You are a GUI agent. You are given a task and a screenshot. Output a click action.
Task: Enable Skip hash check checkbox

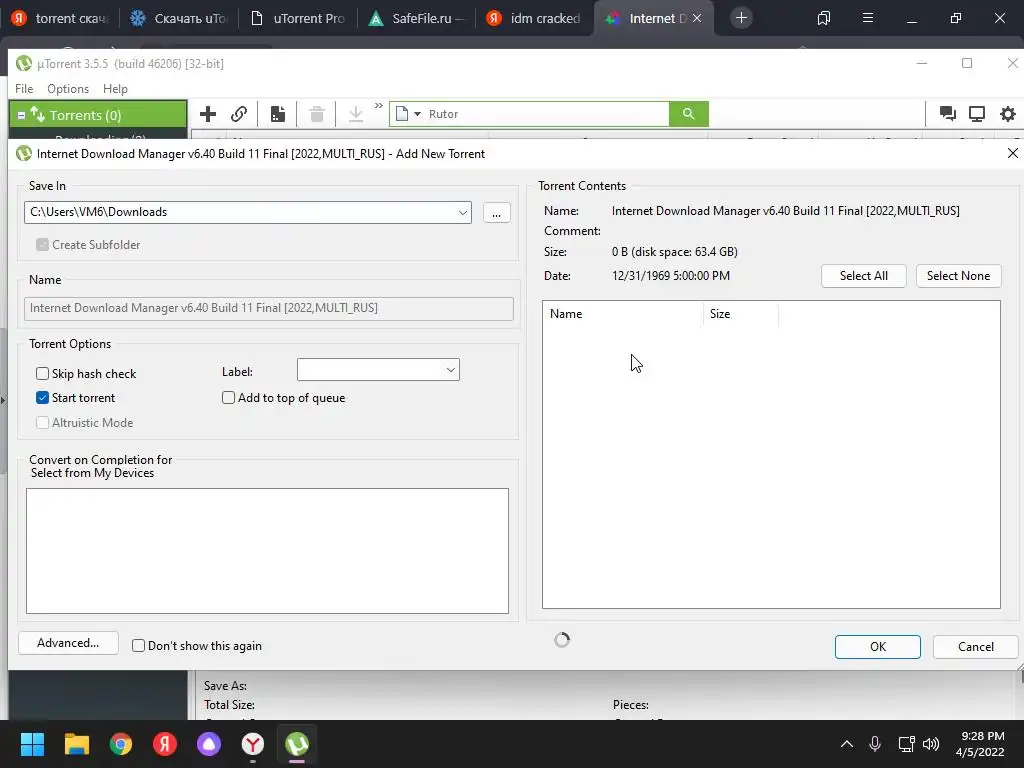(42, 374)
